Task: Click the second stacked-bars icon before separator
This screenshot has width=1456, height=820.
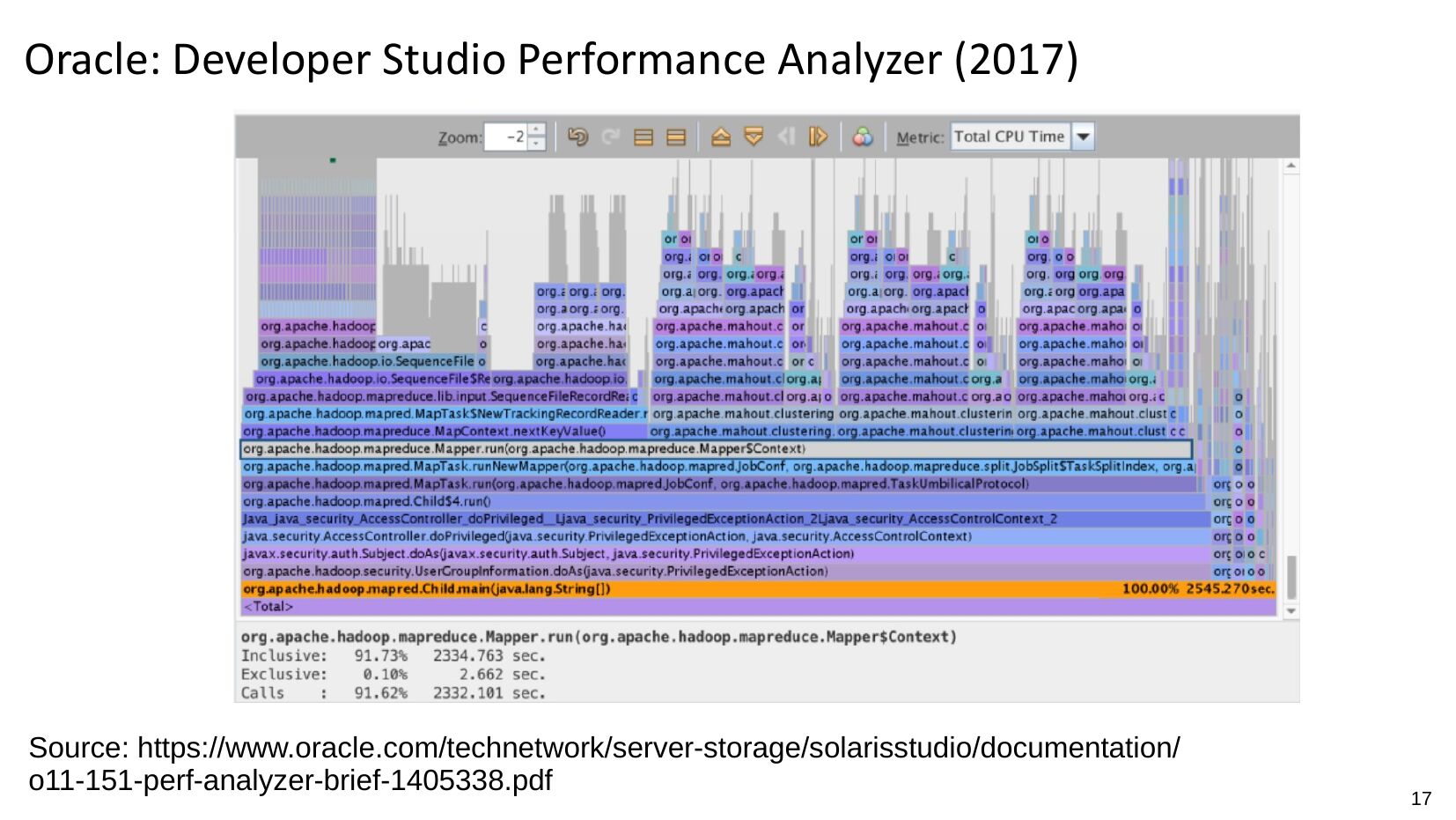Action: (x=676, y=137)
